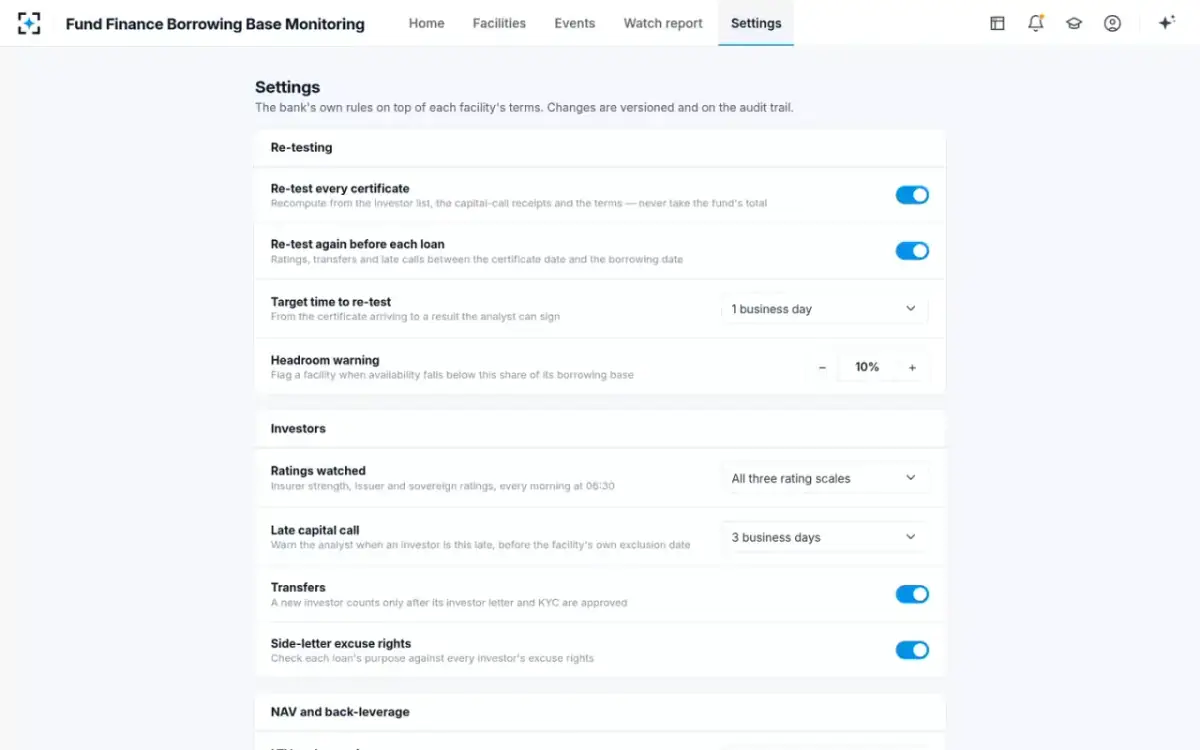Toggle Re-test every certificate switch

coord(912,195)
